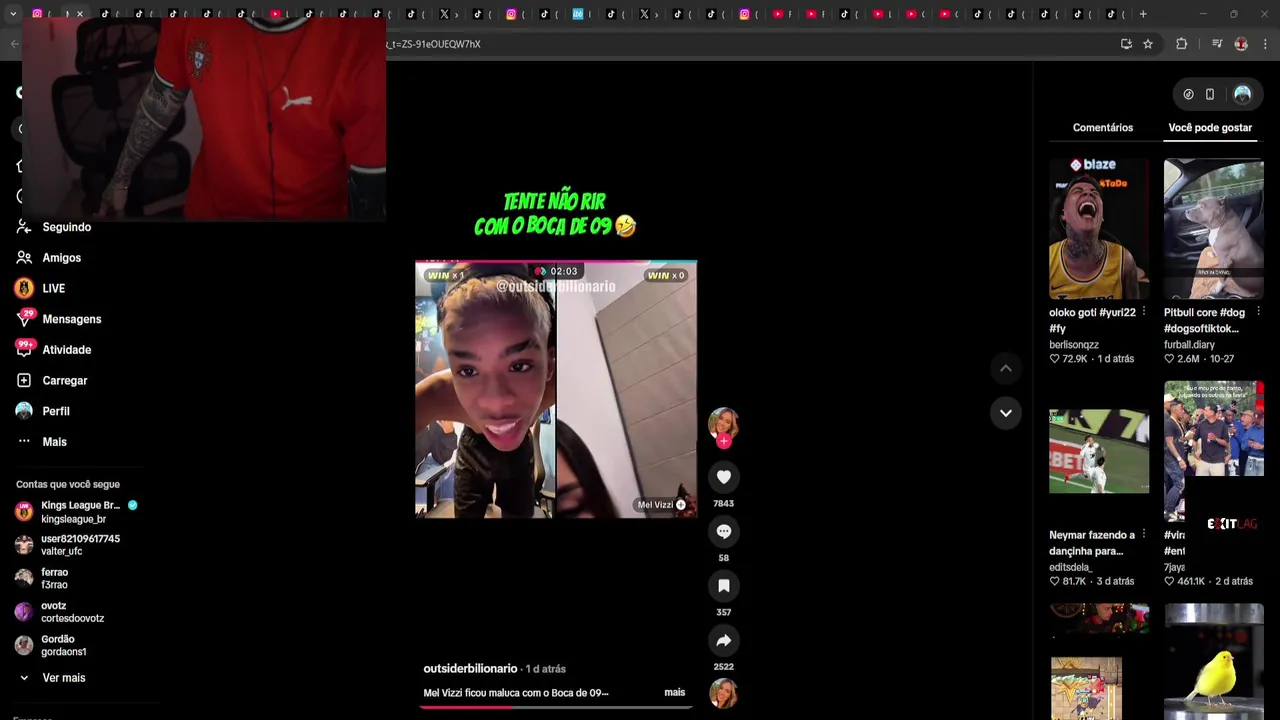Open the Chrome profile avatar
The image size is (1280, 720).
click(1241, 44)
